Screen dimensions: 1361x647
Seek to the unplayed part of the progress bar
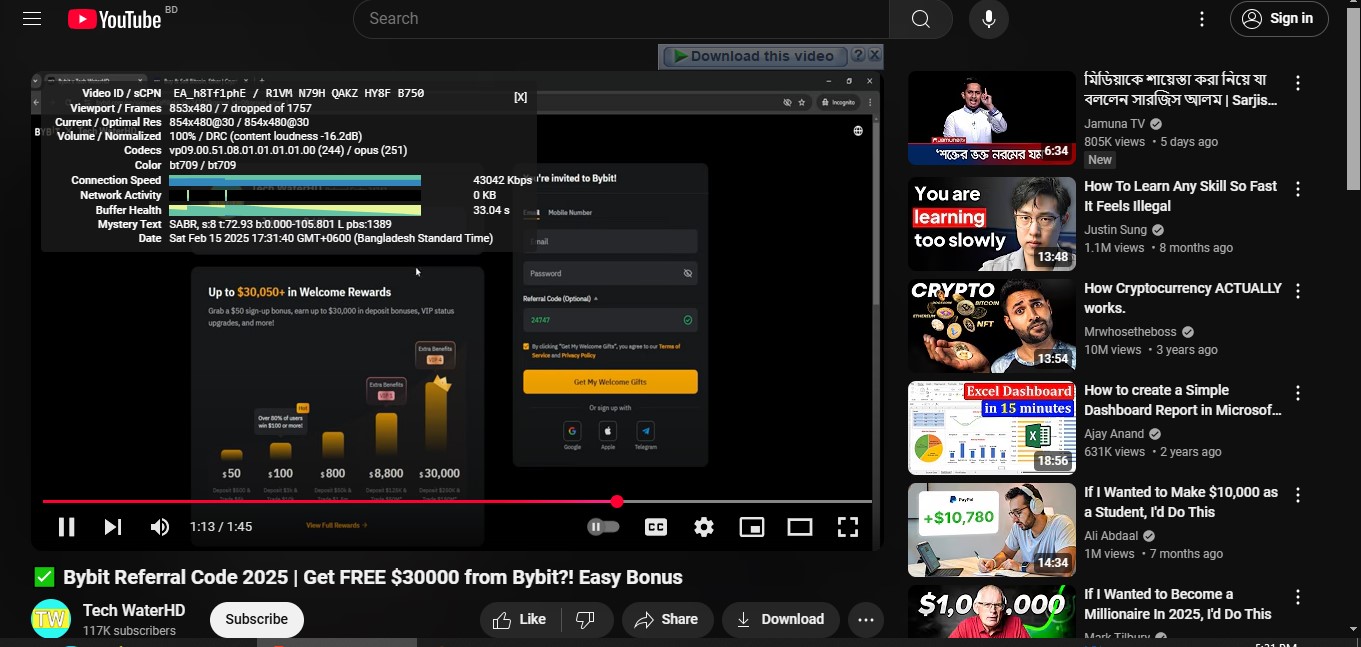coord(747,501)
